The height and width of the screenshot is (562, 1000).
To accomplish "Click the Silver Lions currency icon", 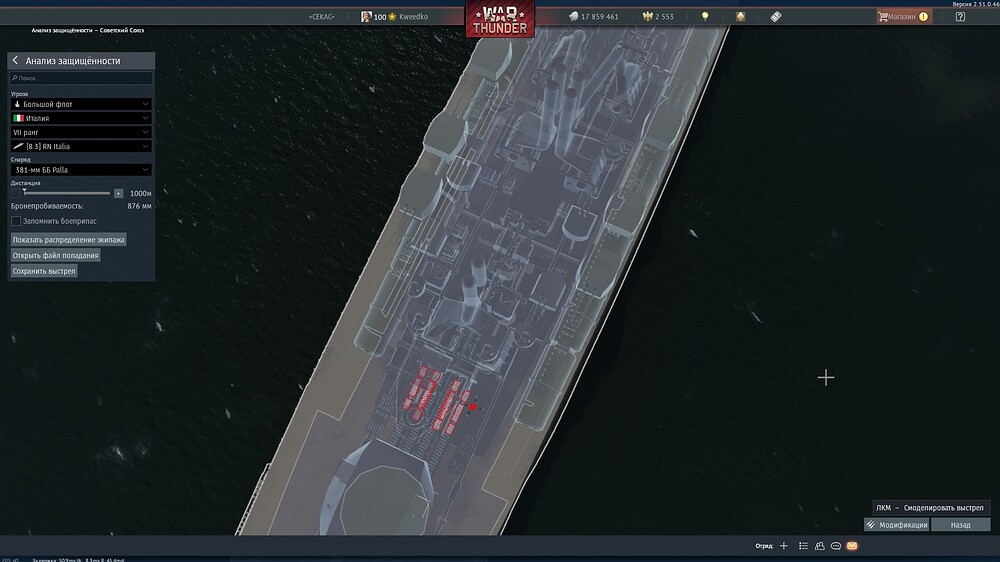I will [x=574, y=17].
